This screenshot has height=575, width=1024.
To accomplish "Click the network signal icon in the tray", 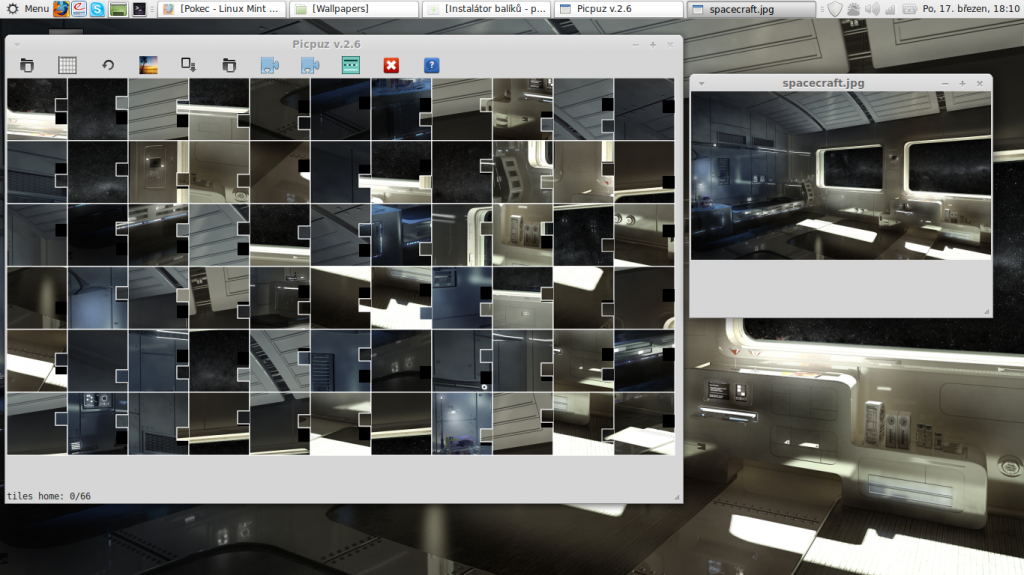I will [890, 8].
